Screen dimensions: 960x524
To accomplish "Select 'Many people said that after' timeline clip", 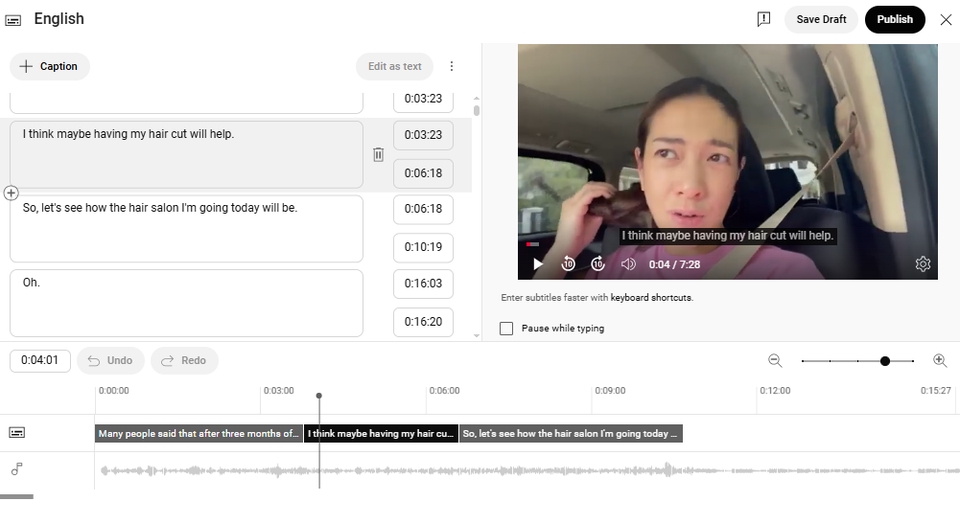I will pos(198,433).
